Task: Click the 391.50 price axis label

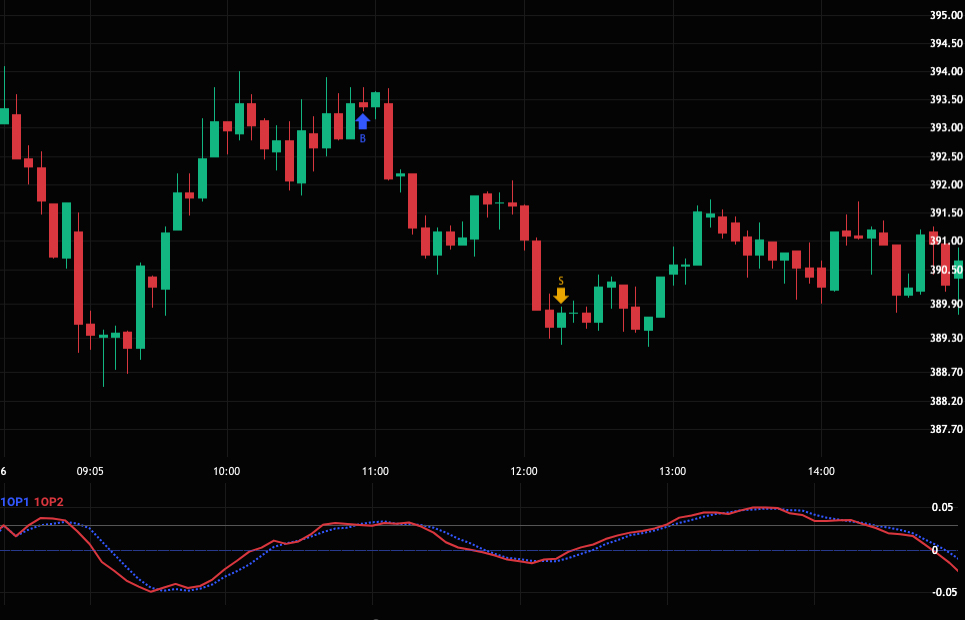Action: (947, 212)
